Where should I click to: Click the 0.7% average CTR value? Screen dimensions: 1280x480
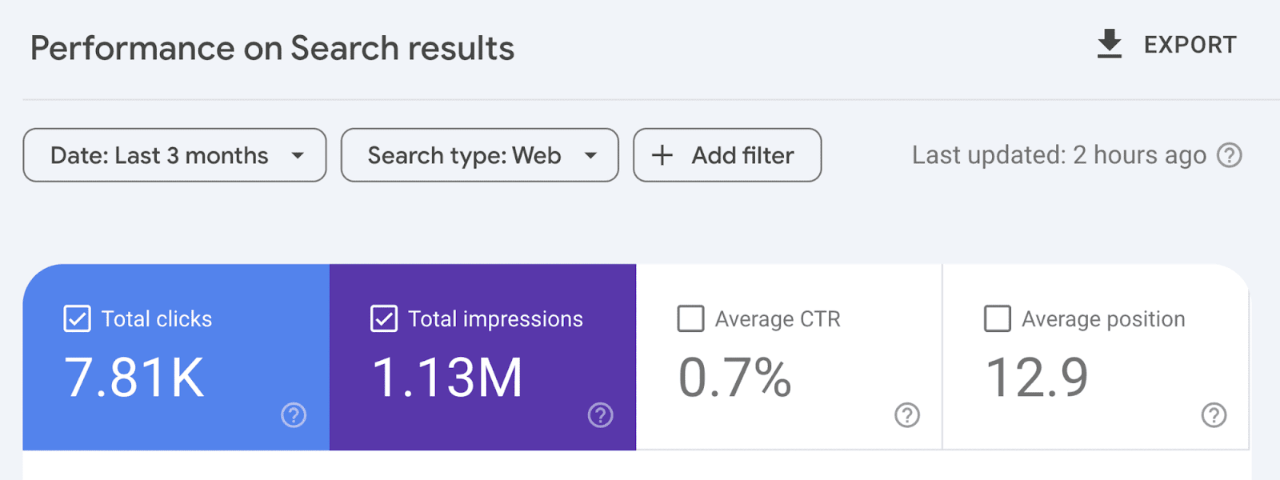click(735, 378)
